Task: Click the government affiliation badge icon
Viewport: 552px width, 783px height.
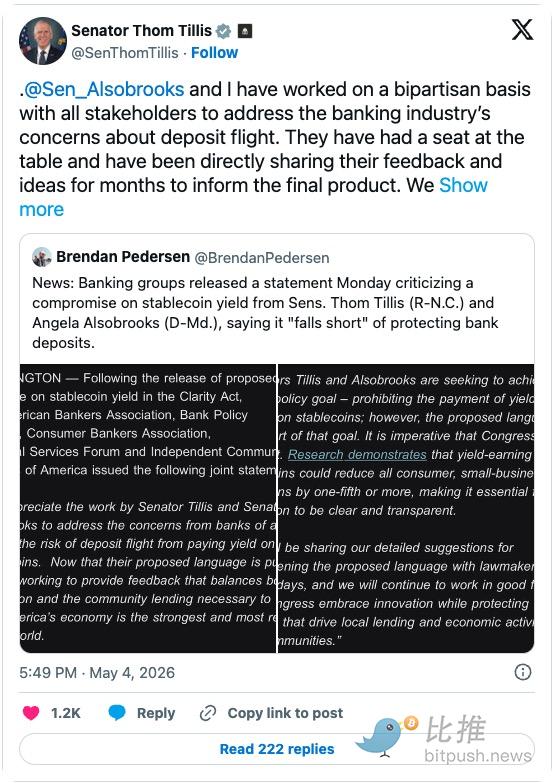Action: 245,31
